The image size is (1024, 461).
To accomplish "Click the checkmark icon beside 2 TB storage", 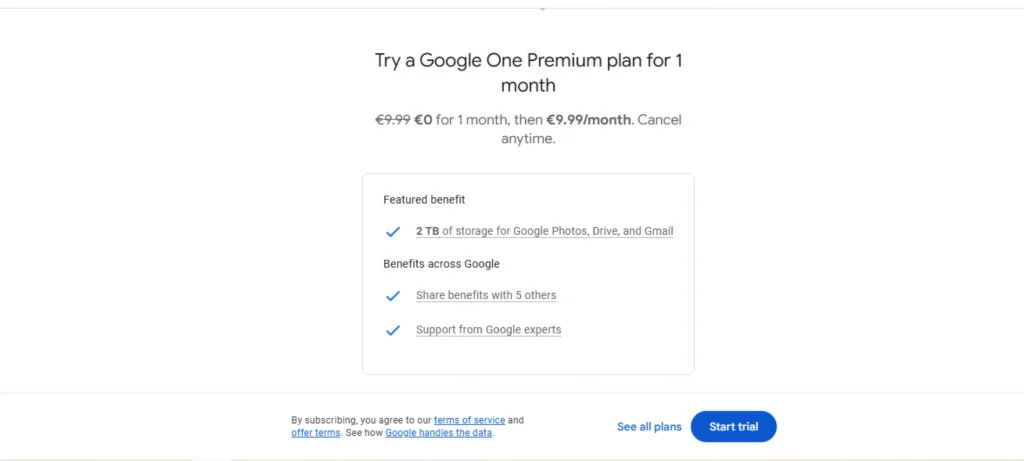I will [393, 232].
